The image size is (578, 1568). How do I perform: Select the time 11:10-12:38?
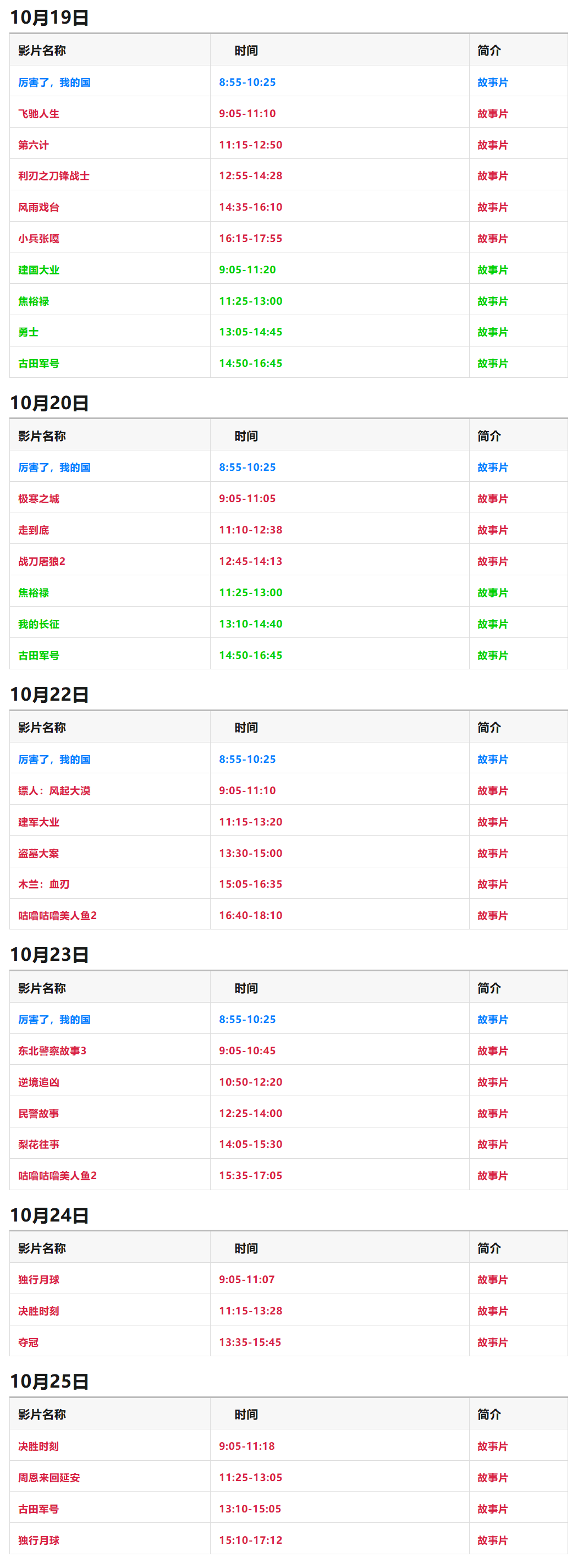click(x=251, y=530)
